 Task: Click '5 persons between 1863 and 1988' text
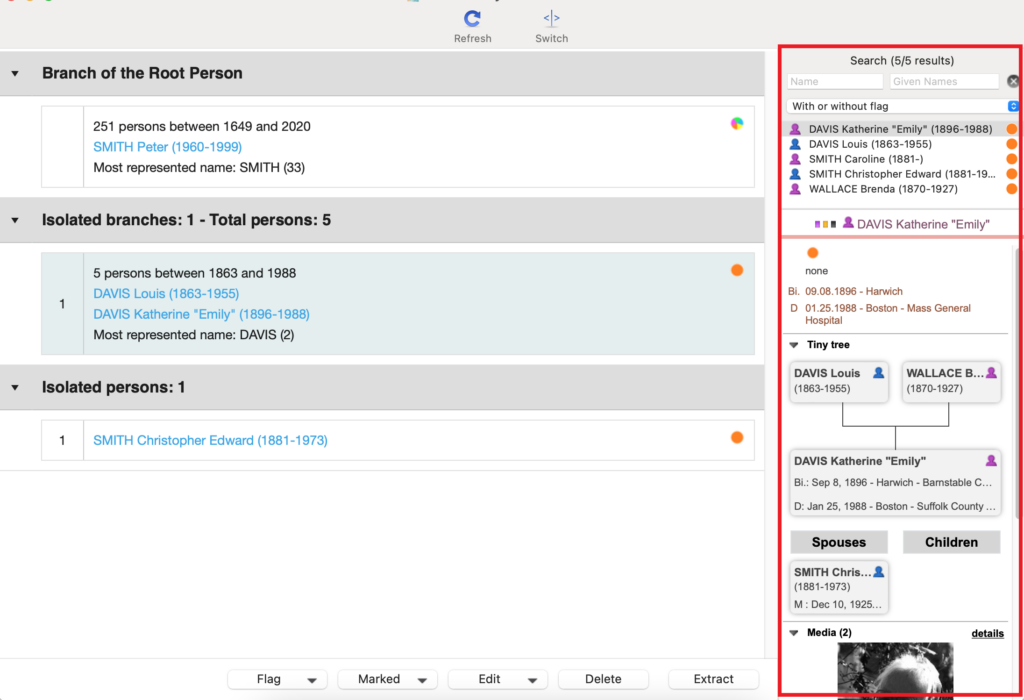195,273
